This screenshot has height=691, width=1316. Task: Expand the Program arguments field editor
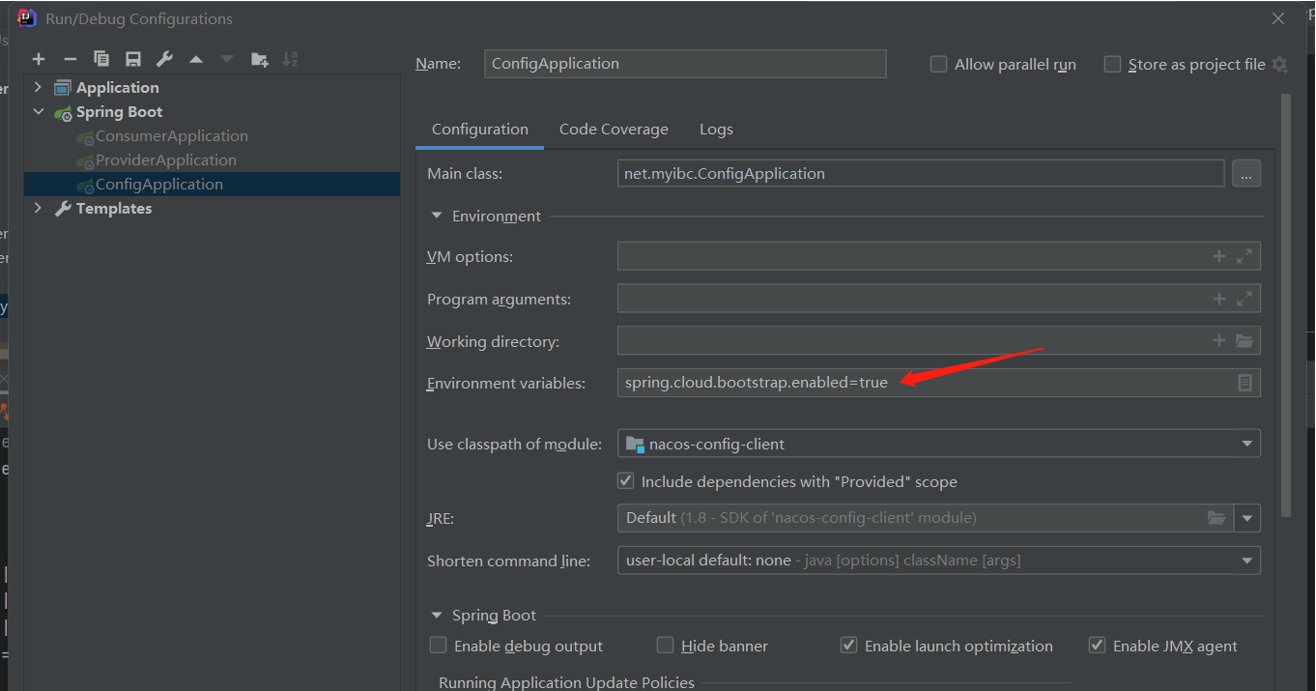(x=1244, y=299)
